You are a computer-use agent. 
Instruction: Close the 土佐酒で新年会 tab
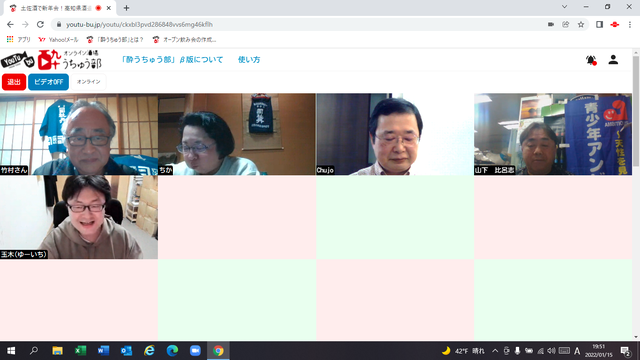[109, 8]
